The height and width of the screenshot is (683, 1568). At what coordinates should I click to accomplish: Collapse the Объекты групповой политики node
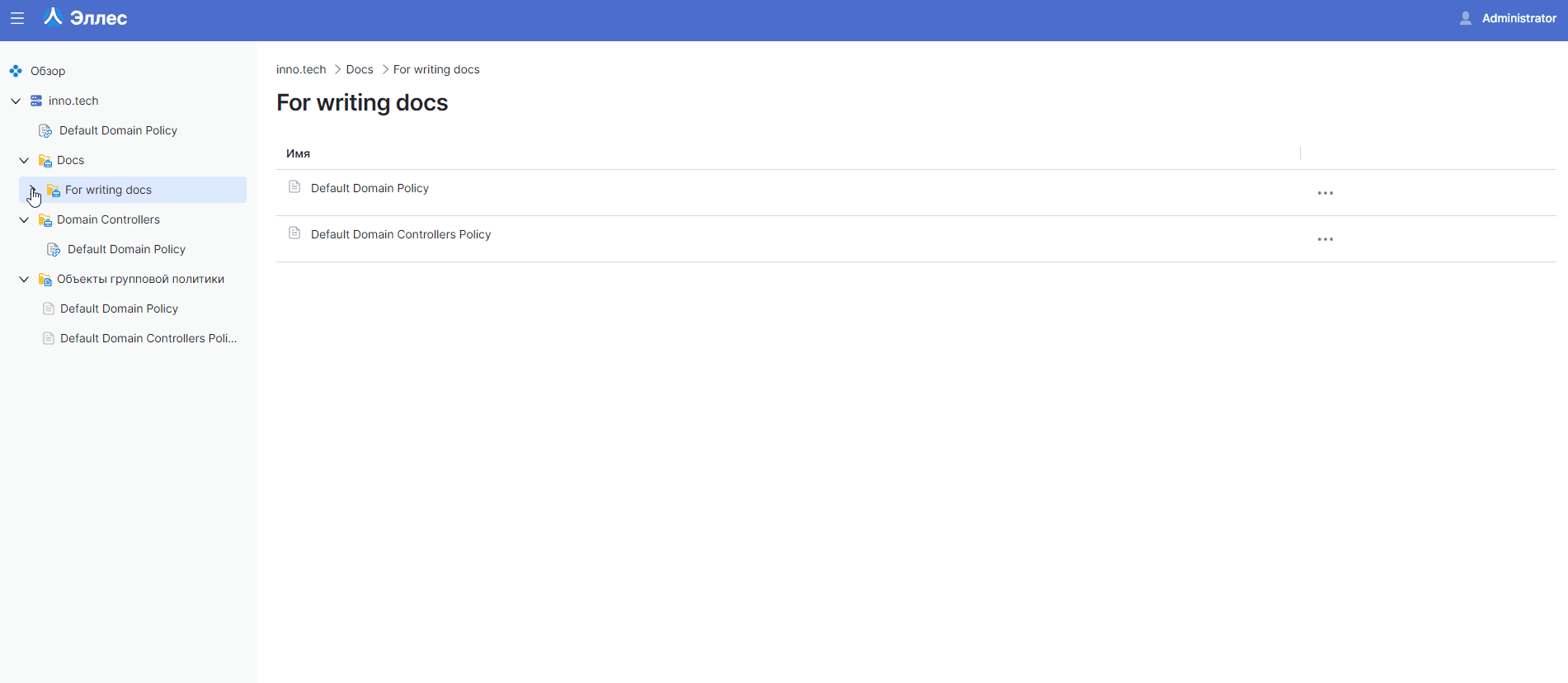24,279
